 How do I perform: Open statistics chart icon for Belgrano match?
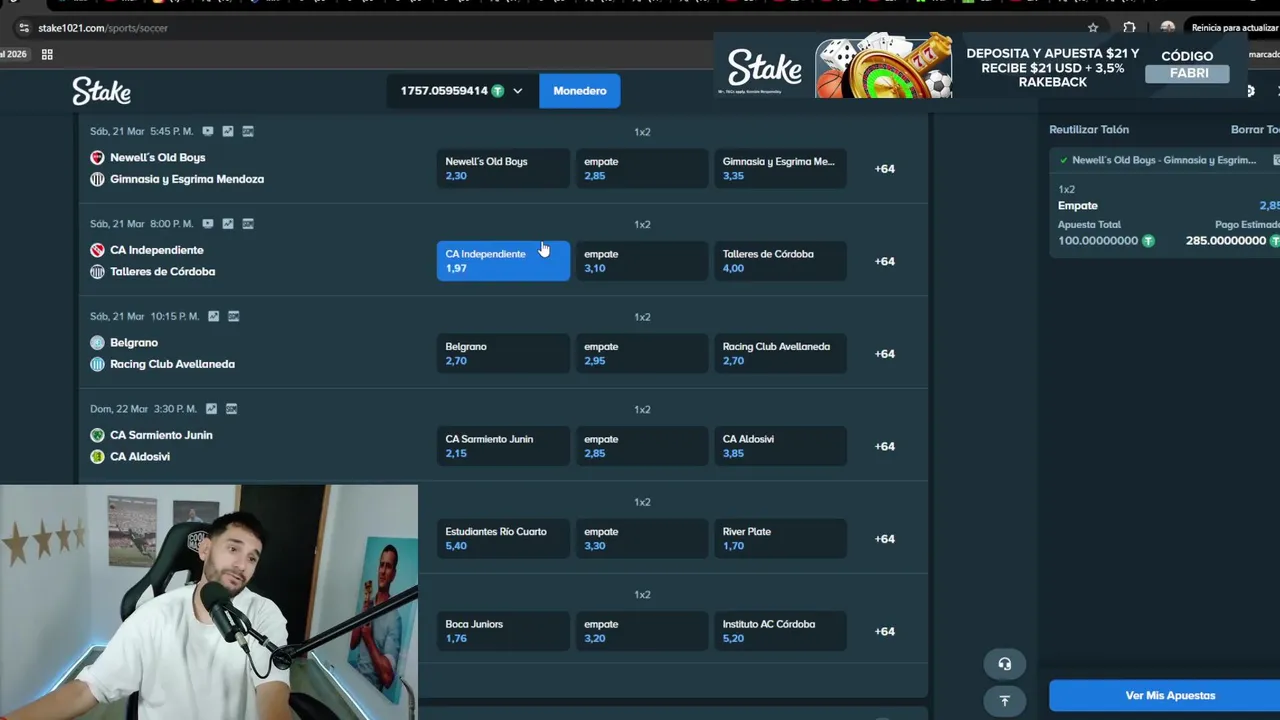tap(213, 316)
